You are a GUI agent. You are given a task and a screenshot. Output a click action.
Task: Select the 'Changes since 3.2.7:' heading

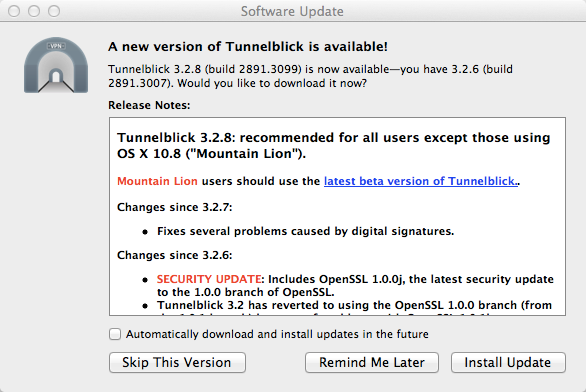tap(175, 207)
